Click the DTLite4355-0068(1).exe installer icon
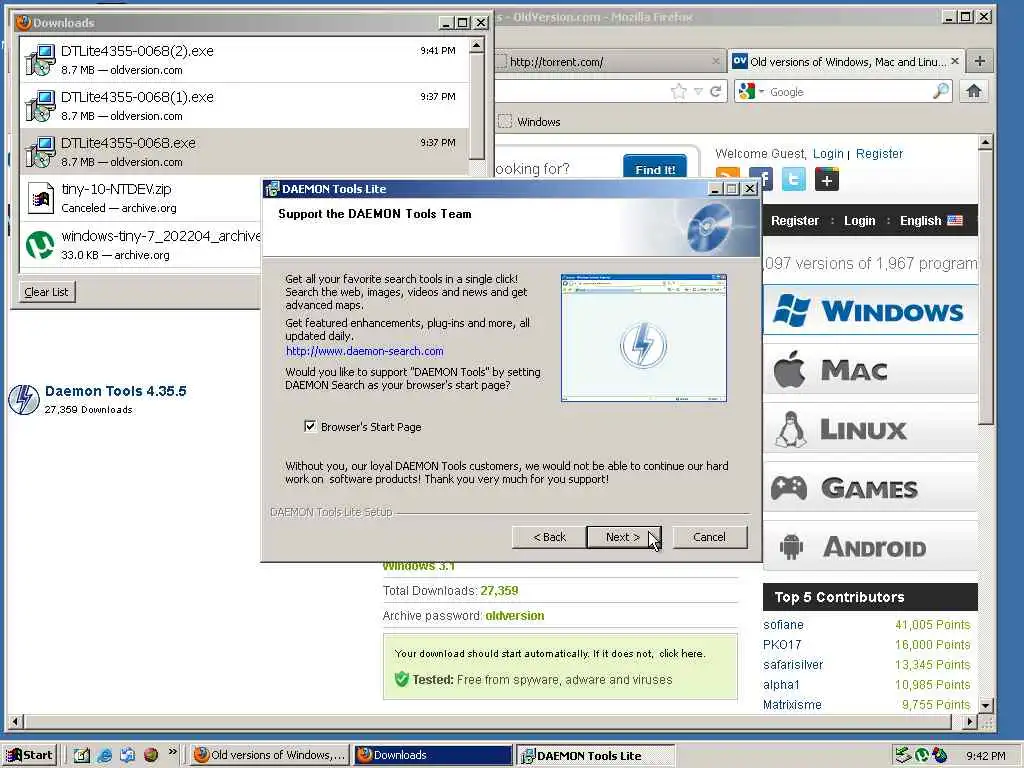1024x768 pixels. (40, 106)
